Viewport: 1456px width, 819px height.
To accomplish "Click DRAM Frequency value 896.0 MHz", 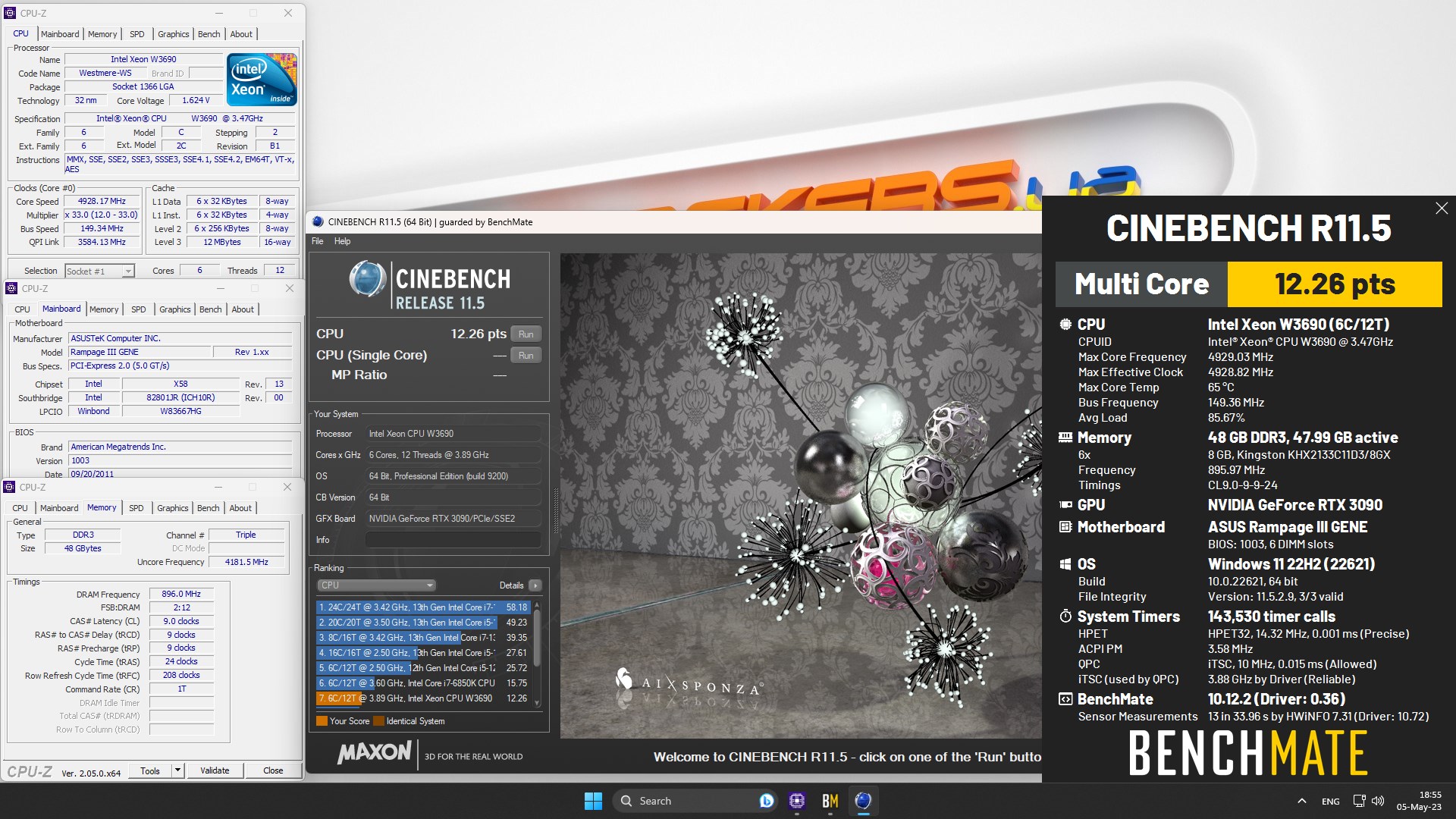I will coord(181,595).
